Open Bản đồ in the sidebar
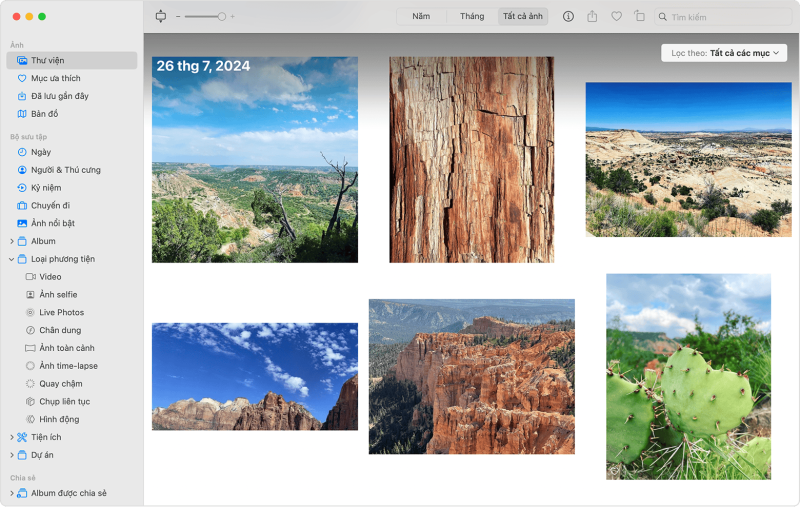Image resolution: width=800 pixels, height=507 pixels. (x=45, y=114)
